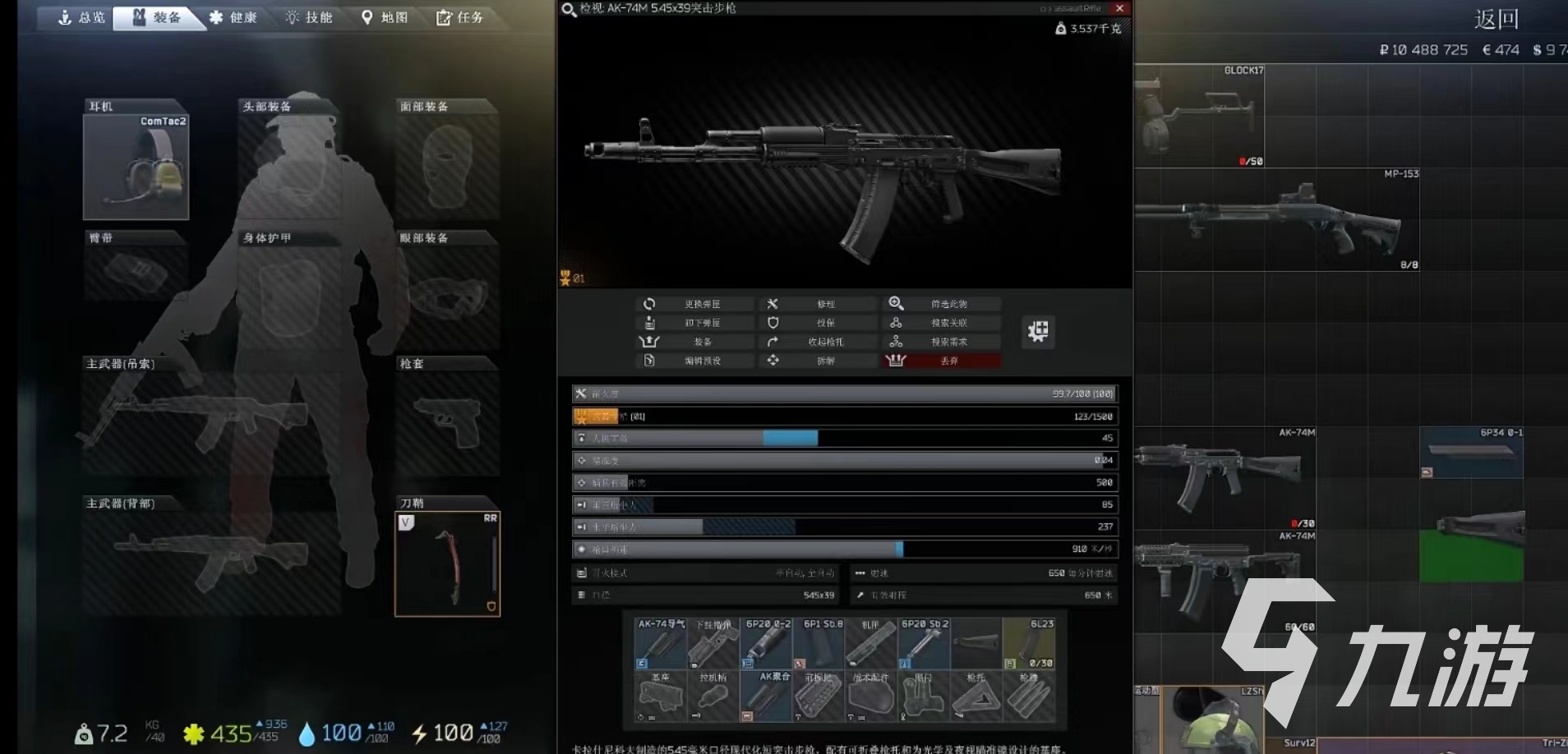Viewport: 1568px width, 754px height.
Task: Close the AK-74M inspect window
Action: [1119, 8]
